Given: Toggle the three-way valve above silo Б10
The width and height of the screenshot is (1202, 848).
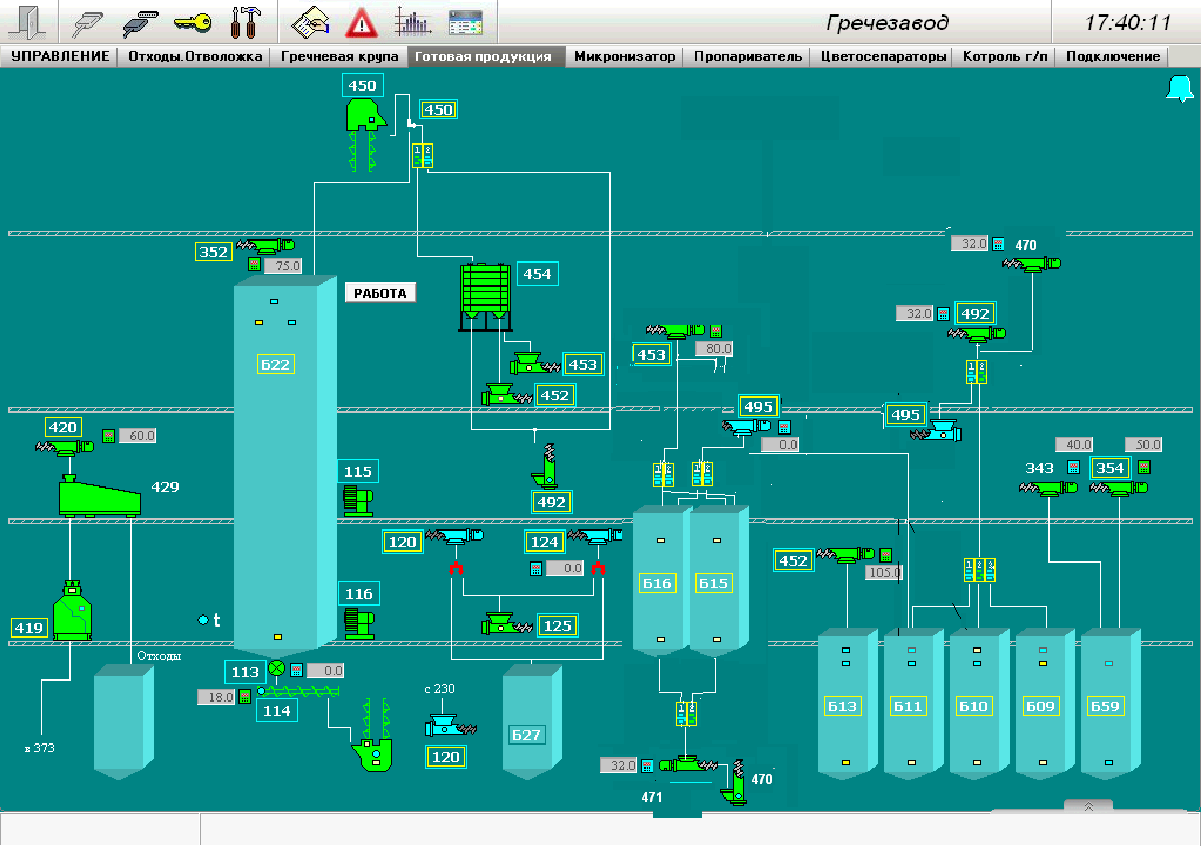Looking at the screenshot, I should 980,569.
